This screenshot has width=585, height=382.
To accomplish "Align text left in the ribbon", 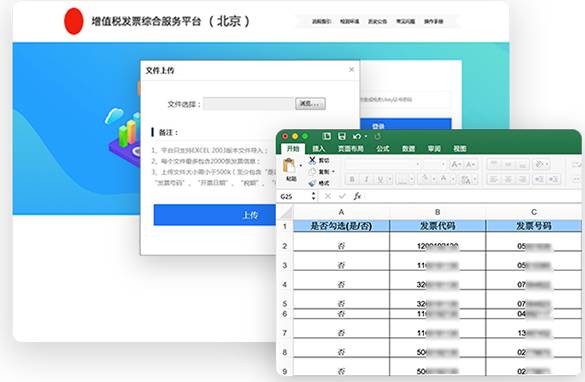I will click(494, 179).
